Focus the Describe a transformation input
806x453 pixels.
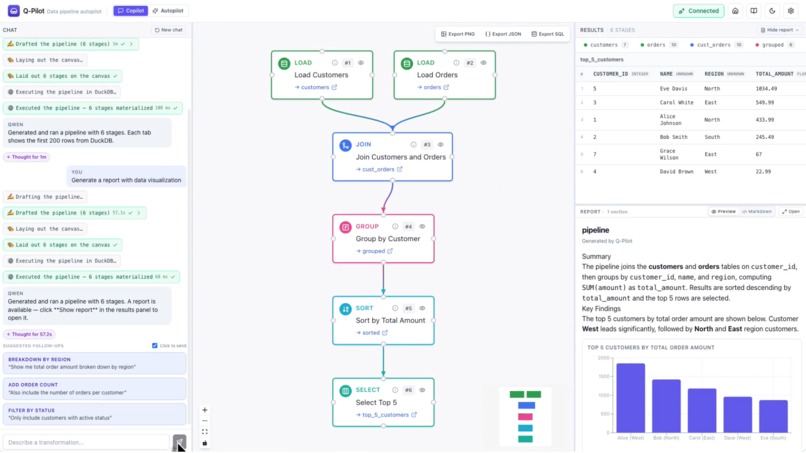(x=86, y=442)
